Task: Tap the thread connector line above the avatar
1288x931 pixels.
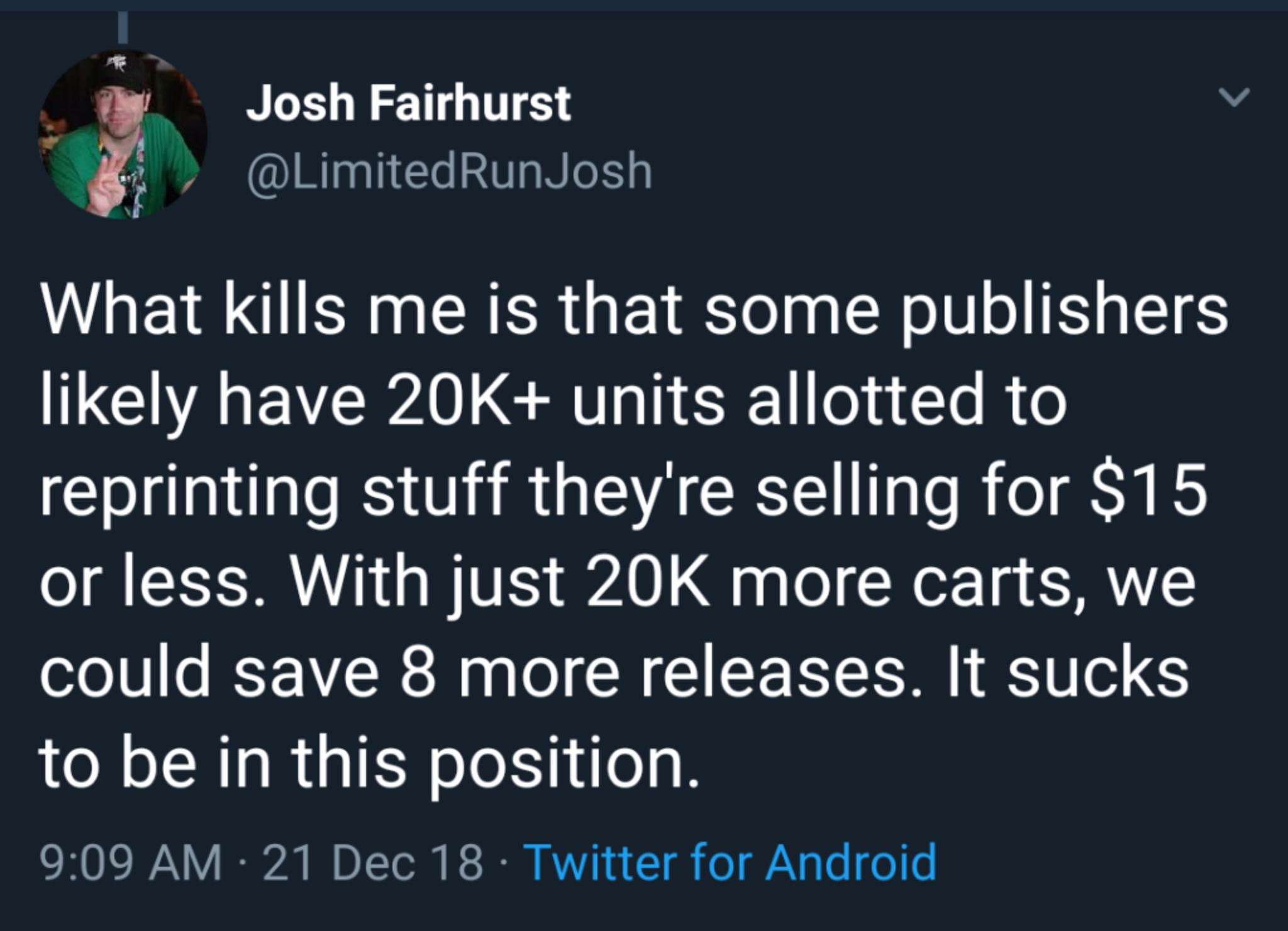Action: click(x=124, y=24)
